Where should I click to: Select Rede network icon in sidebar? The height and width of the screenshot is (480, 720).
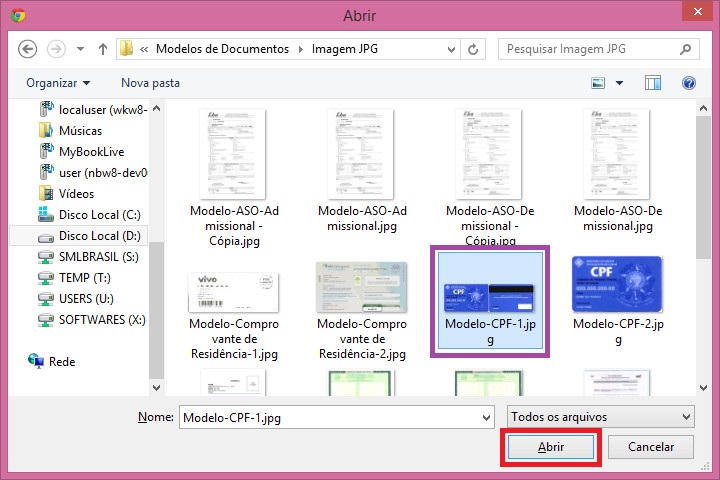coord(36,361)
